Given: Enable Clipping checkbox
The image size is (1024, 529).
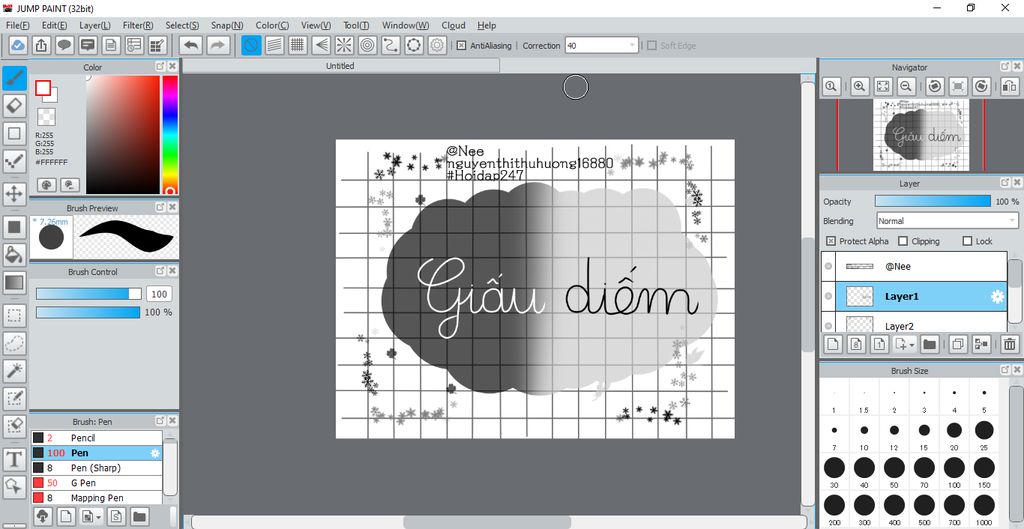Looking at the screenshot, I should pyautogui.click(x=903, y=241).
